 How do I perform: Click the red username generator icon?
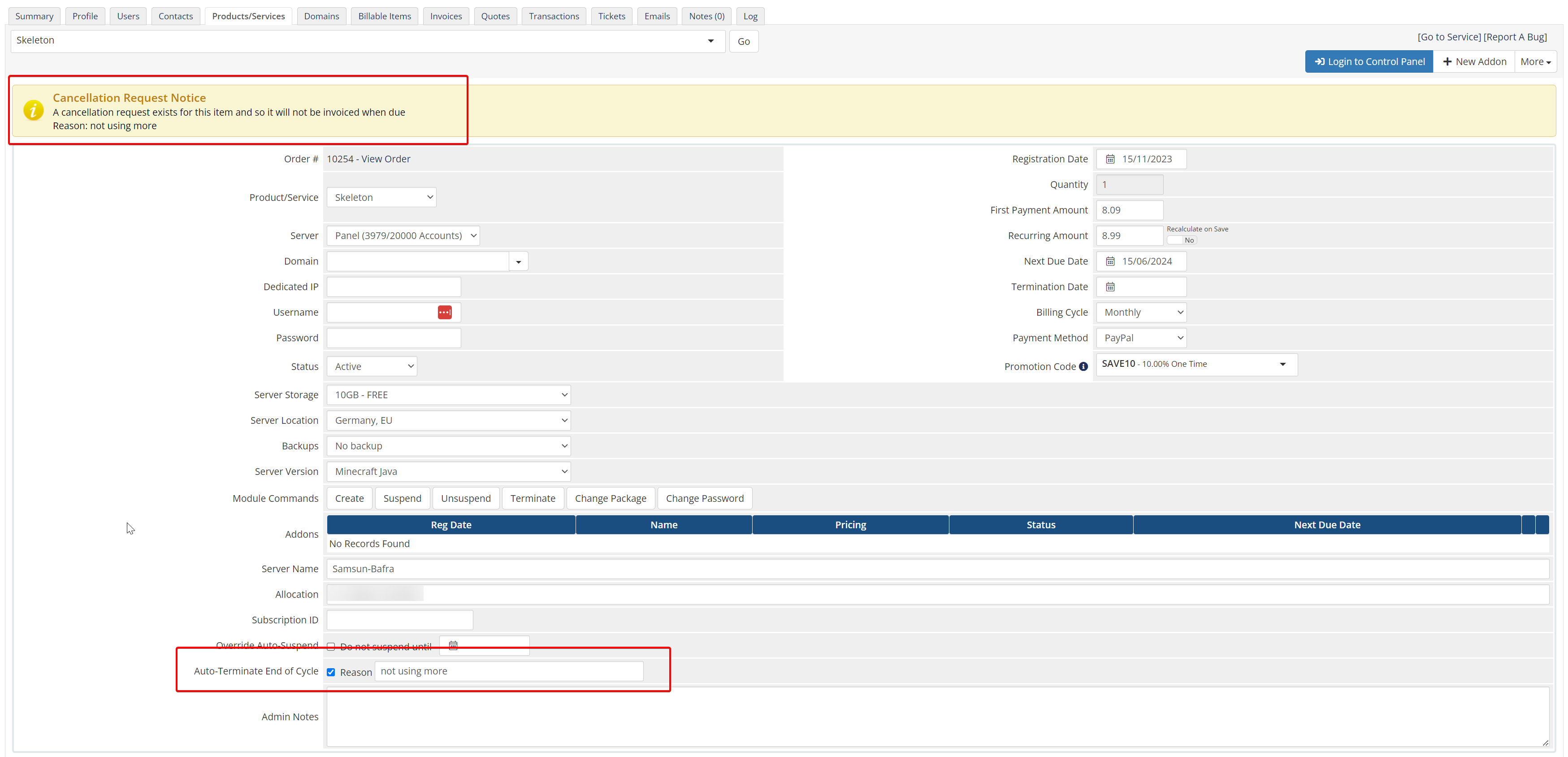(444, 313)
